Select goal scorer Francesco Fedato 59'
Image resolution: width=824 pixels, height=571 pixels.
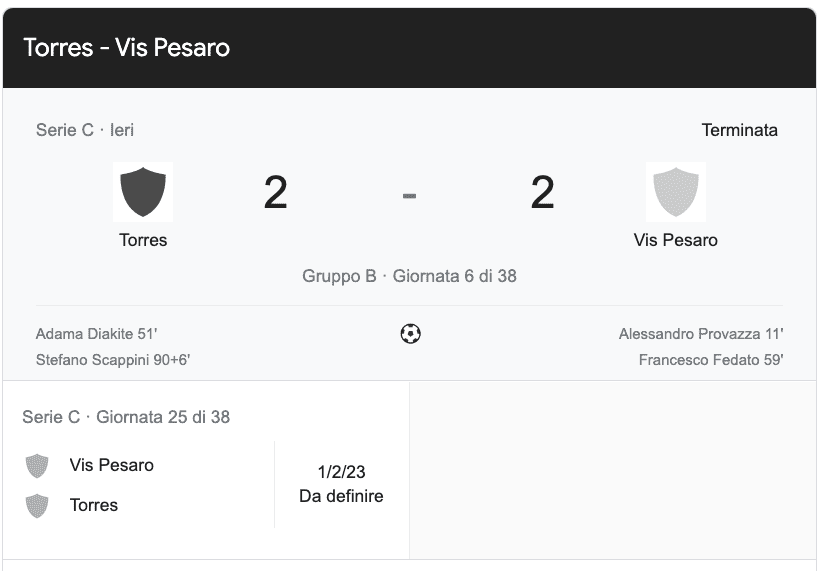(x=710, y=360)
